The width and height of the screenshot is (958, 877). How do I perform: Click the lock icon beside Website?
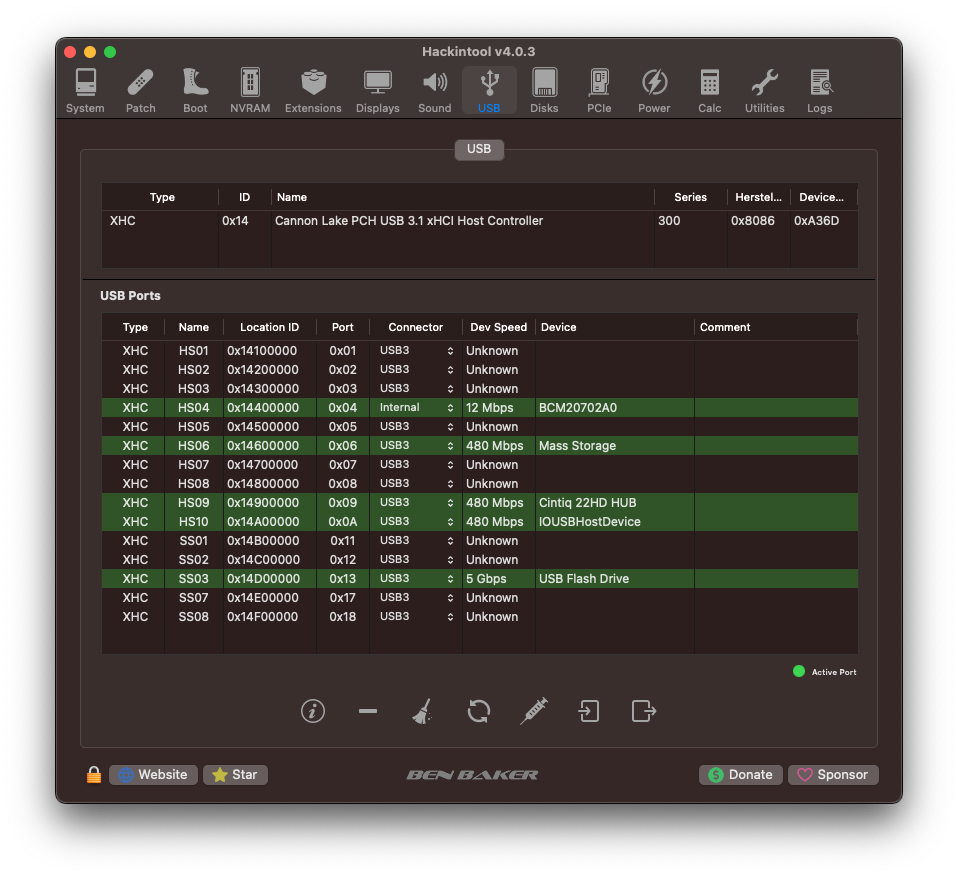pos(94,775)
